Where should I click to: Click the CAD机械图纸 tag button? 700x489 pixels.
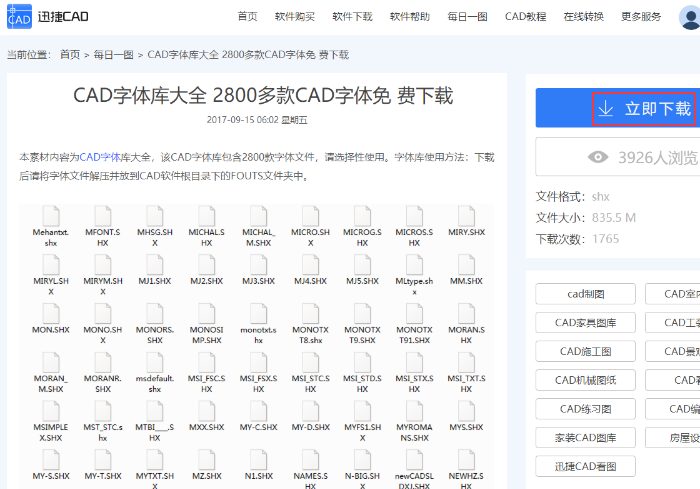(585, 380)
